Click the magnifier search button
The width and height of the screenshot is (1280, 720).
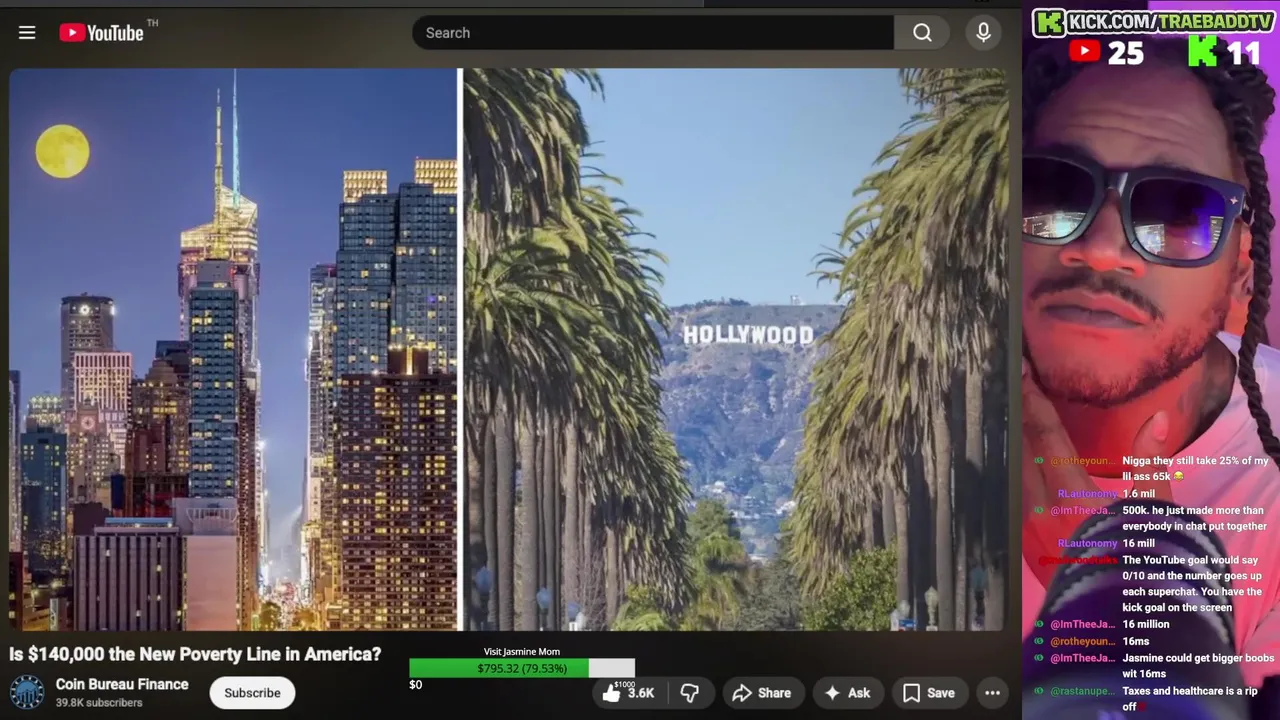tap(922, 33)
